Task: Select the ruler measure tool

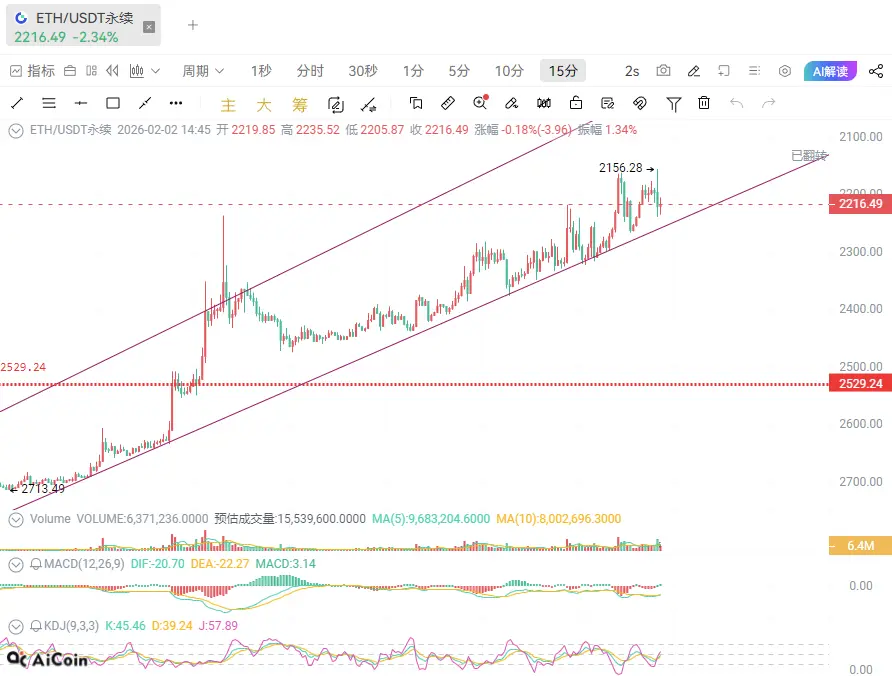Action: click(448, 103)
